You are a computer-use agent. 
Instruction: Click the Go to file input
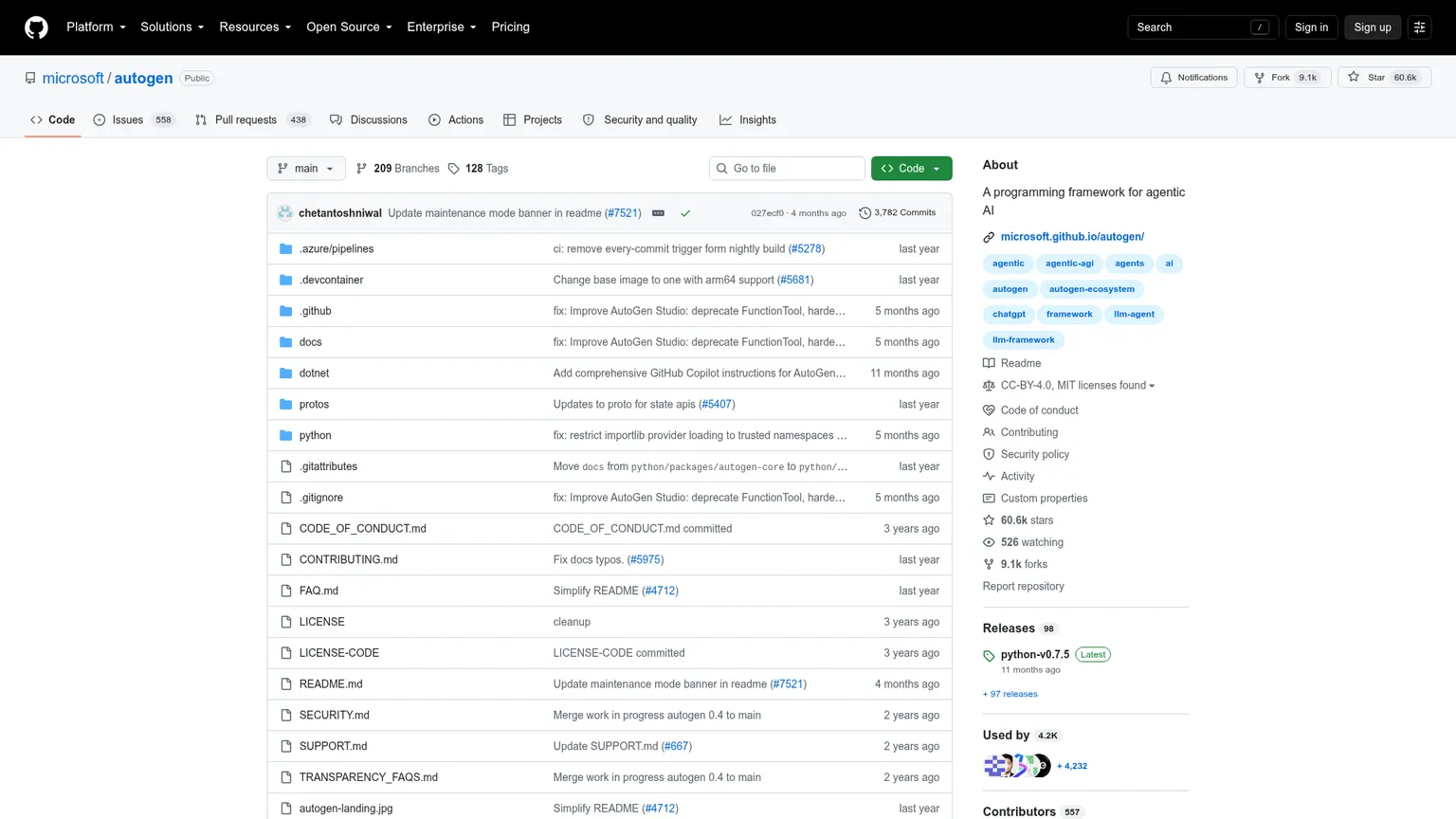click(x=787, y=169)
